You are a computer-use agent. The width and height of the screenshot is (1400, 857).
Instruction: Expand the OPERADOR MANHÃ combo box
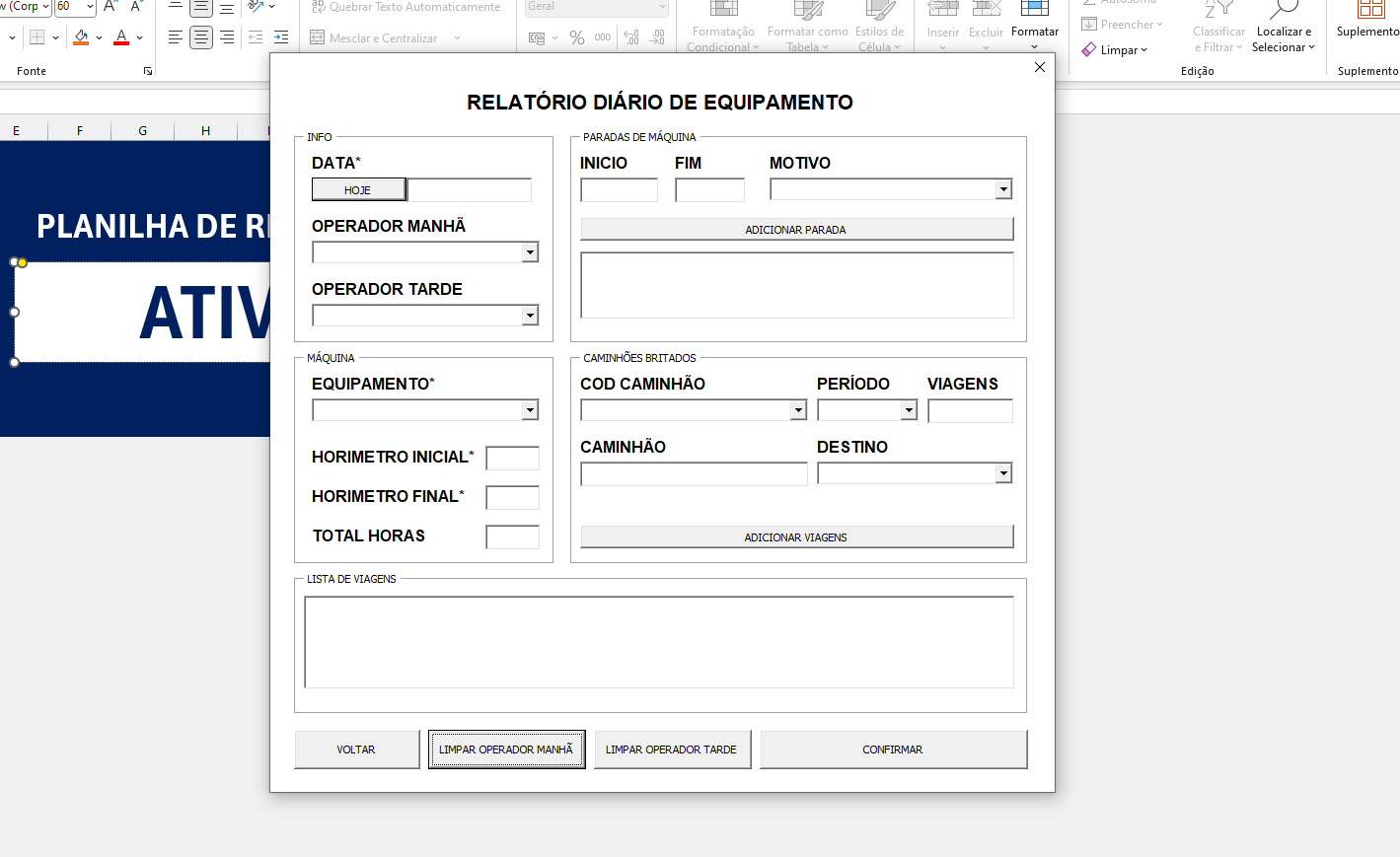pos(530,252)
